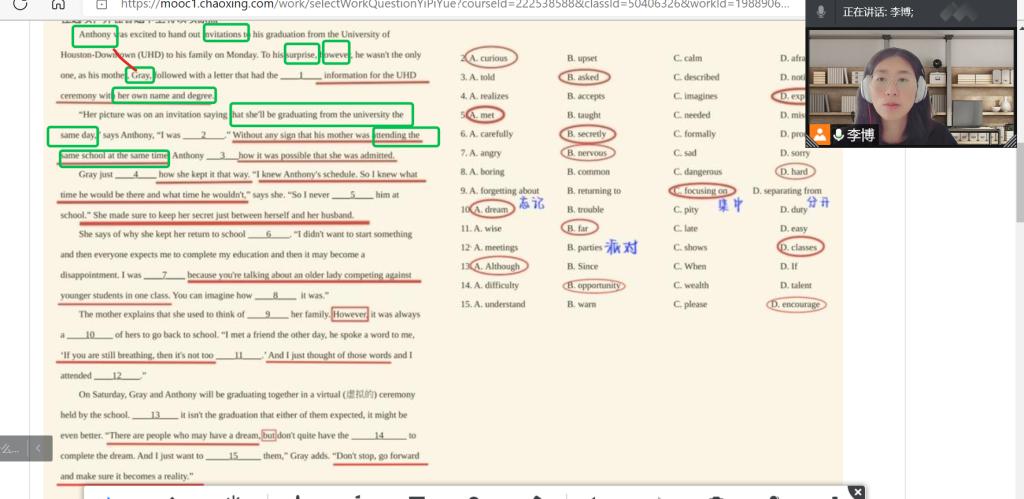Screen dimensions: 1024x499
Task: Click the orange participant avatar icon
Action: [x=820, y=135]
